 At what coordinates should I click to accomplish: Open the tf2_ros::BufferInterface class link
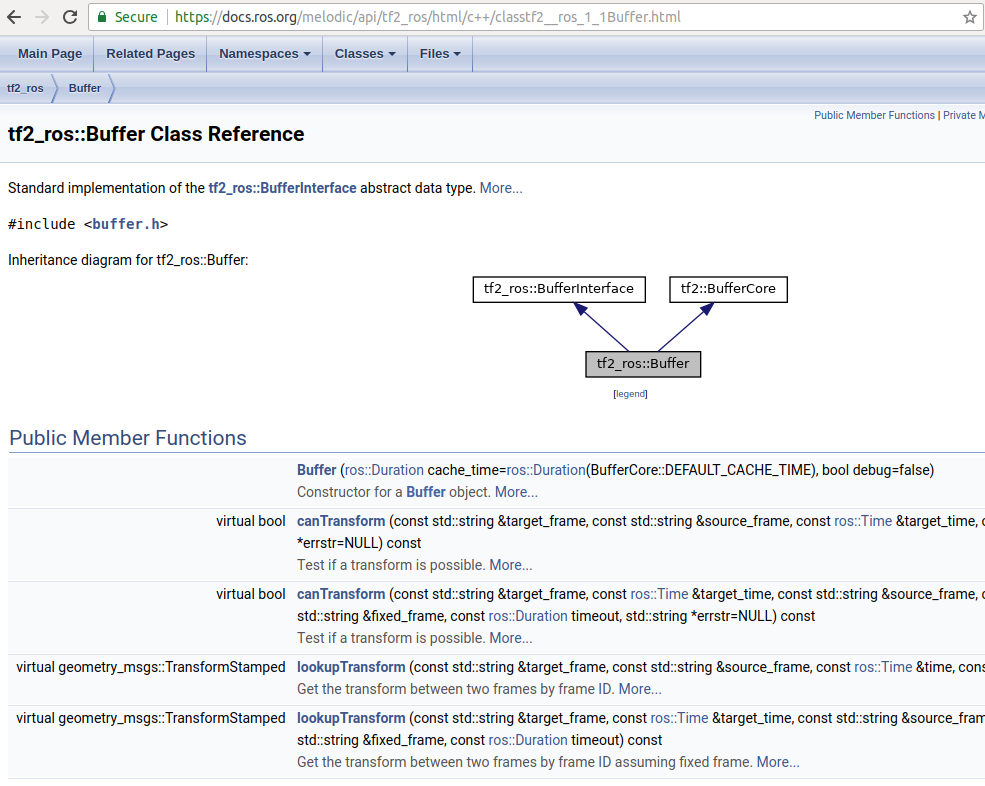coord(282,187)
